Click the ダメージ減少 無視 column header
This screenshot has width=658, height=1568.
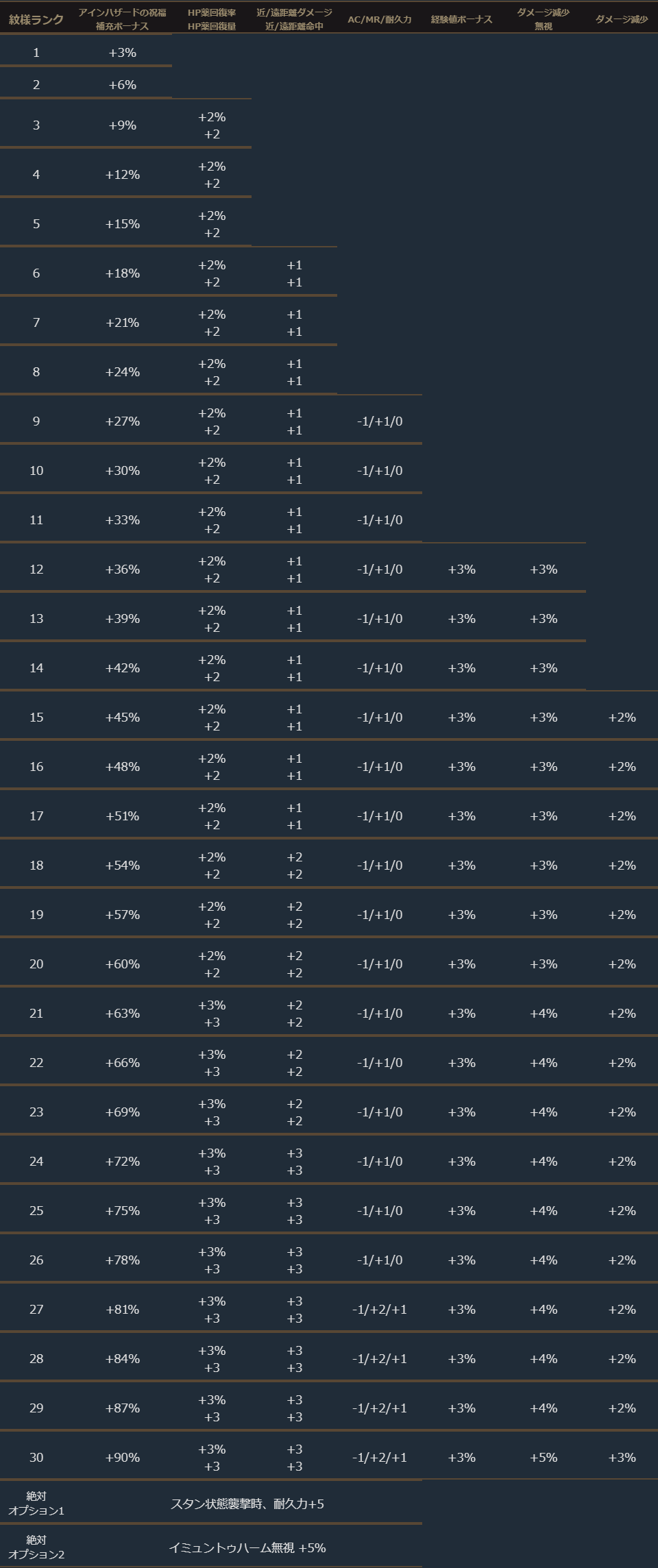543,19
